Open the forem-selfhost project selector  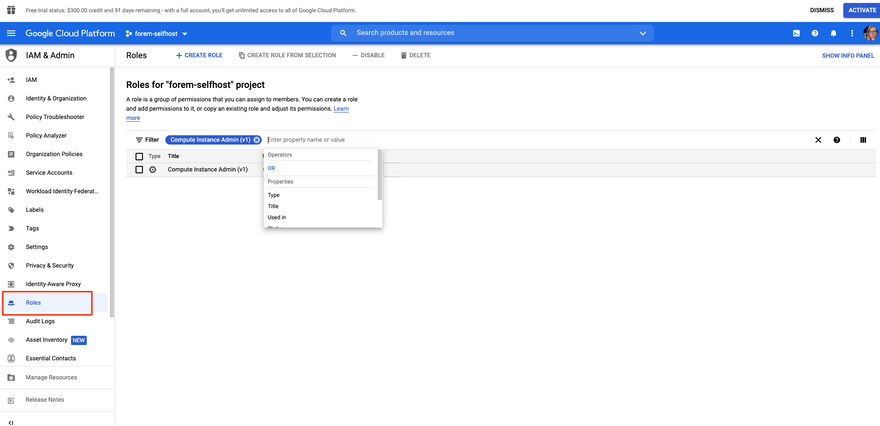coord(157,34)
